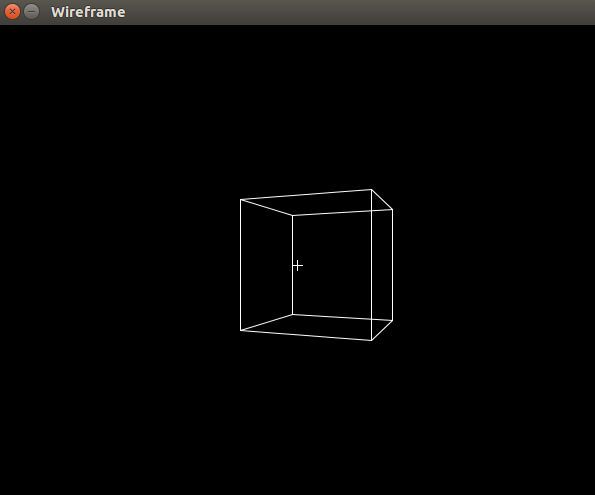Close the Wireframe window
This screenshot has height=495, width=595.
[x=12, y=12]
